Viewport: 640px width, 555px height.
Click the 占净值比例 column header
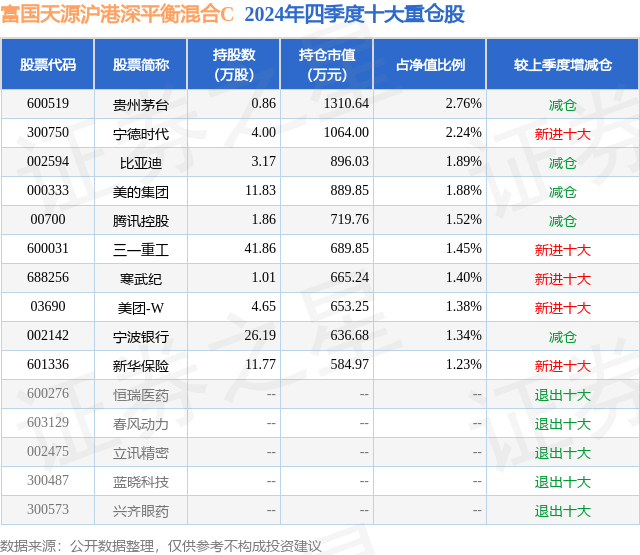430,64
